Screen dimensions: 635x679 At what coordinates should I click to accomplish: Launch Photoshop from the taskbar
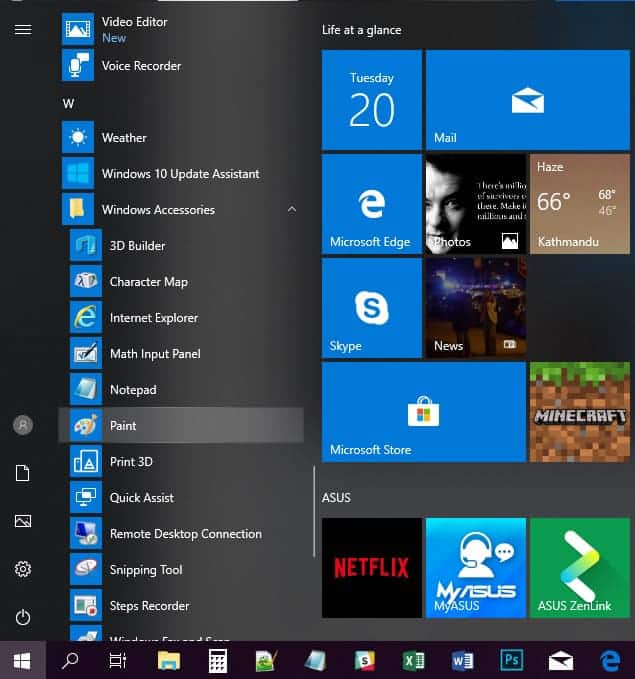[512, 660]
